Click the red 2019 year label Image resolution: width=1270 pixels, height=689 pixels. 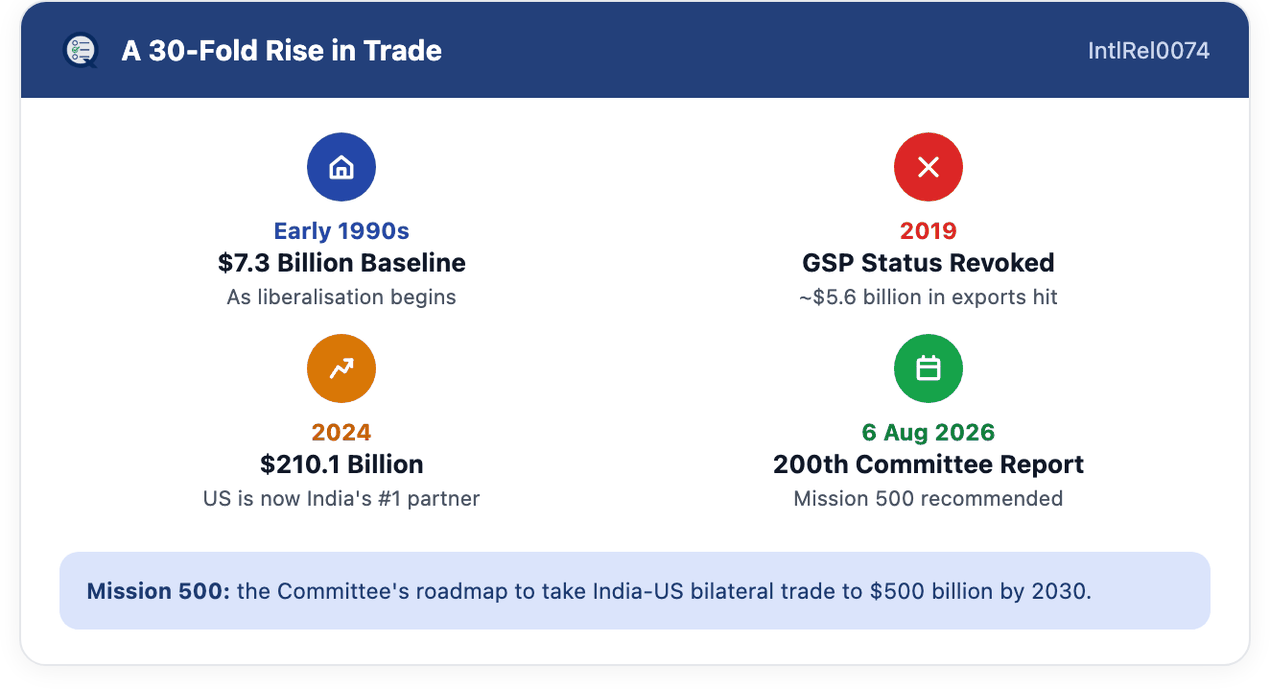(x=928, y=231)
